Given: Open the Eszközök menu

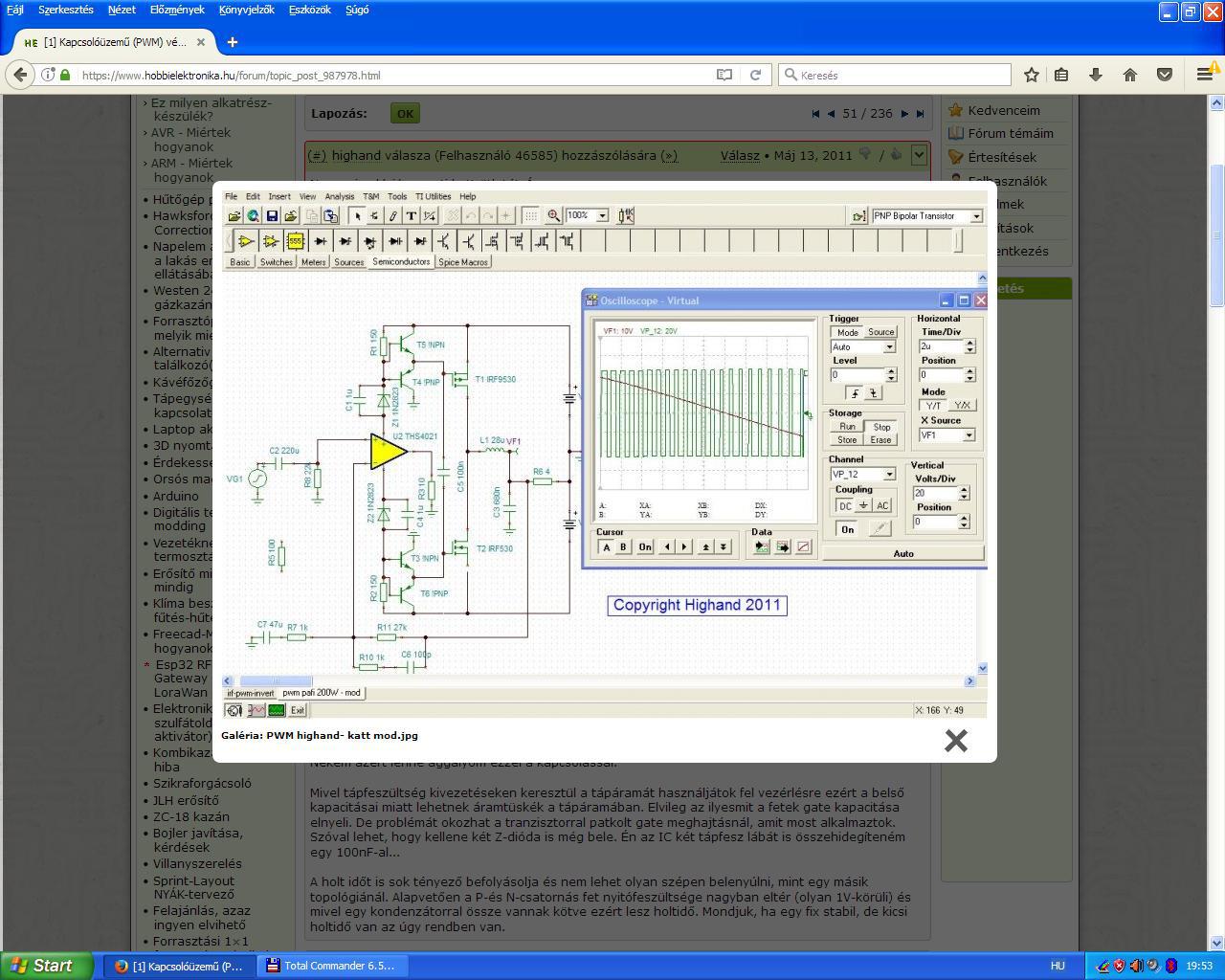Looking at the screenshot, I should pyautogui.click(x=309, y=10).
